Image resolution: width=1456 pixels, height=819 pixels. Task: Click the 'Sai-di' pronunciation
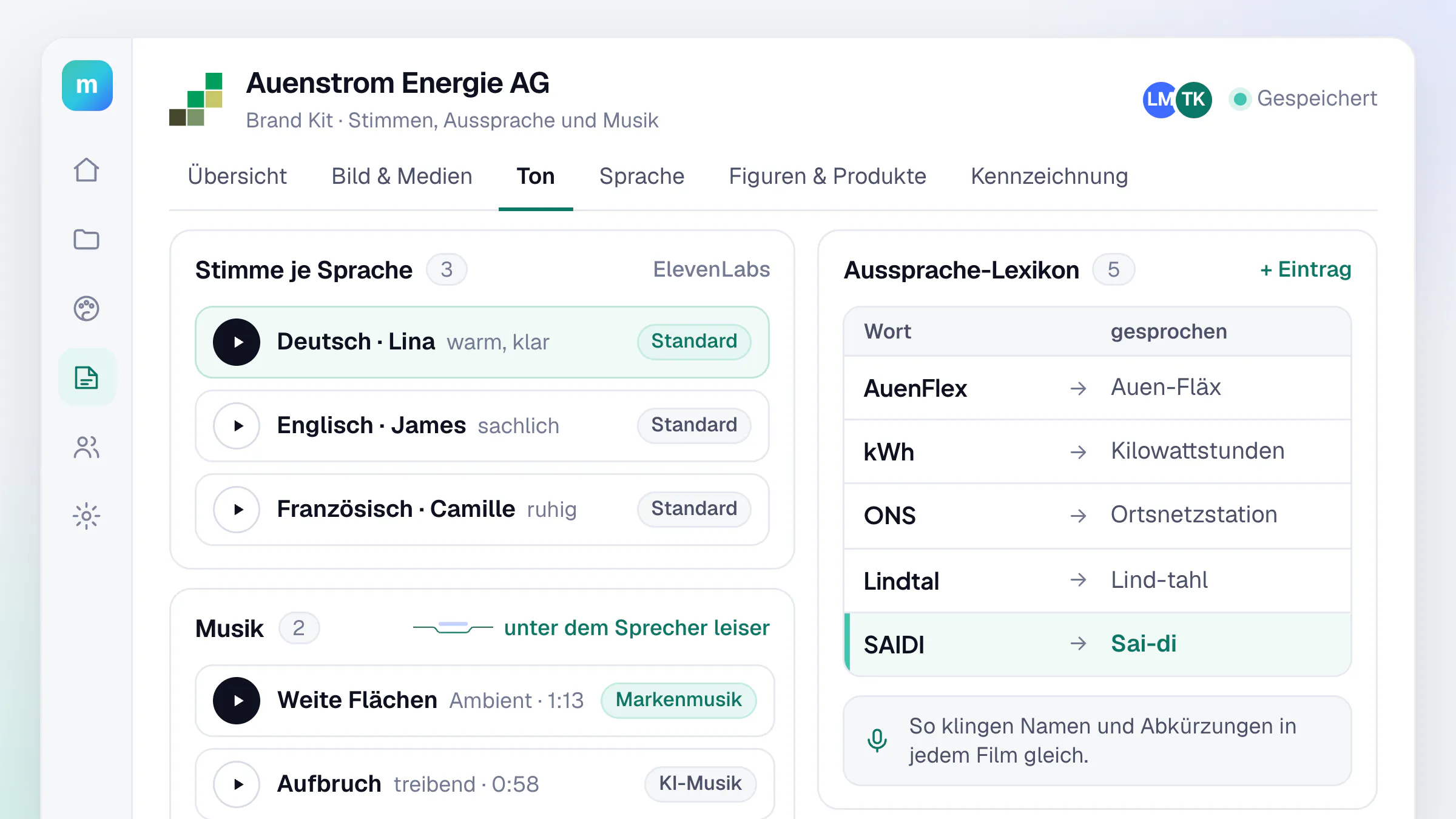click(1144, 644)
